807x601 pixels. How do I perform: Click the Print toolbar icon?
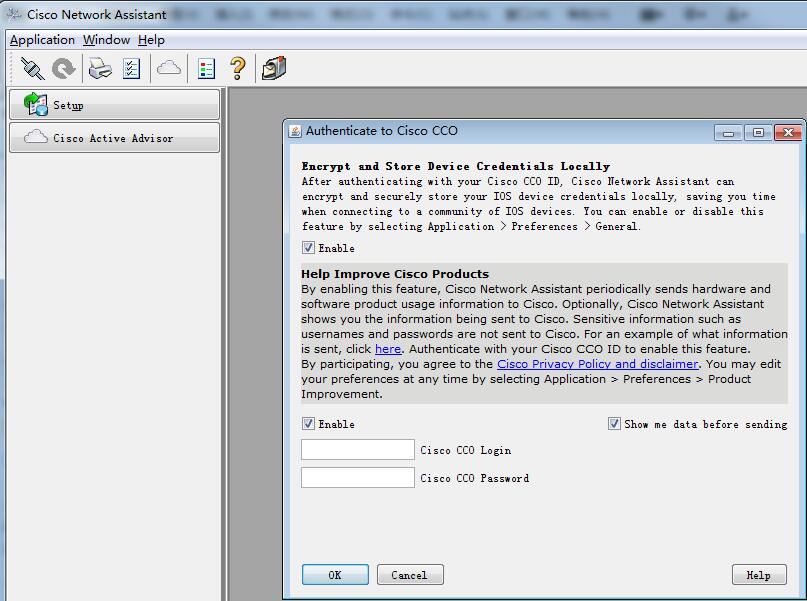point(100,68)
